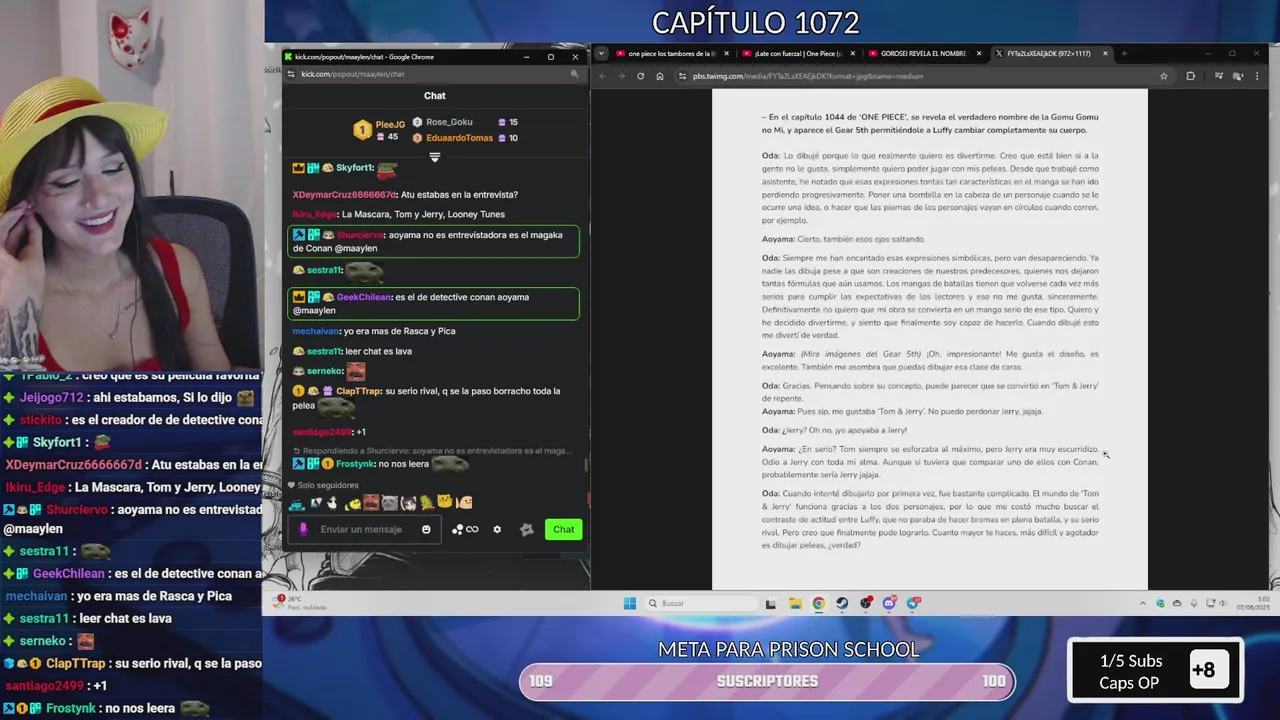
Task: Open the Chrome three-dot menu
Action: coord(1258,76)
